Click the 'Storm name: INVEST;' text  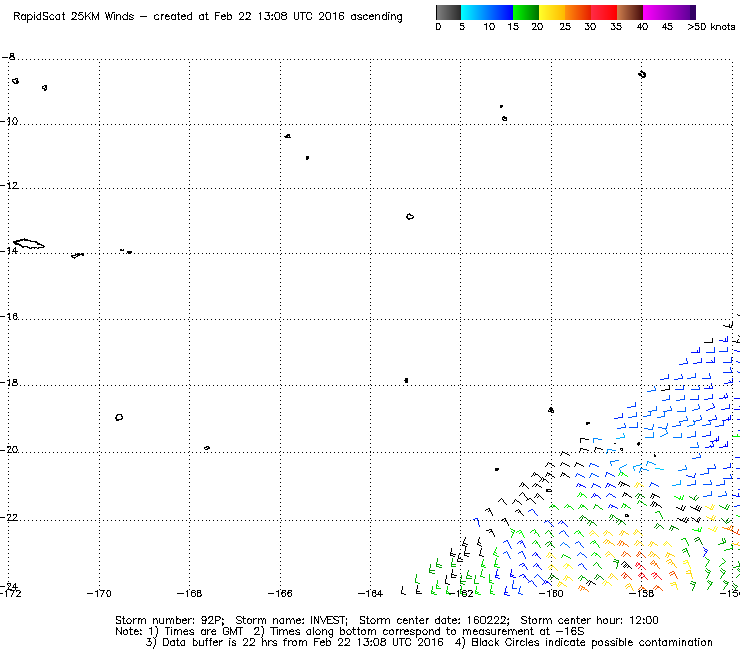pos(291,620)
